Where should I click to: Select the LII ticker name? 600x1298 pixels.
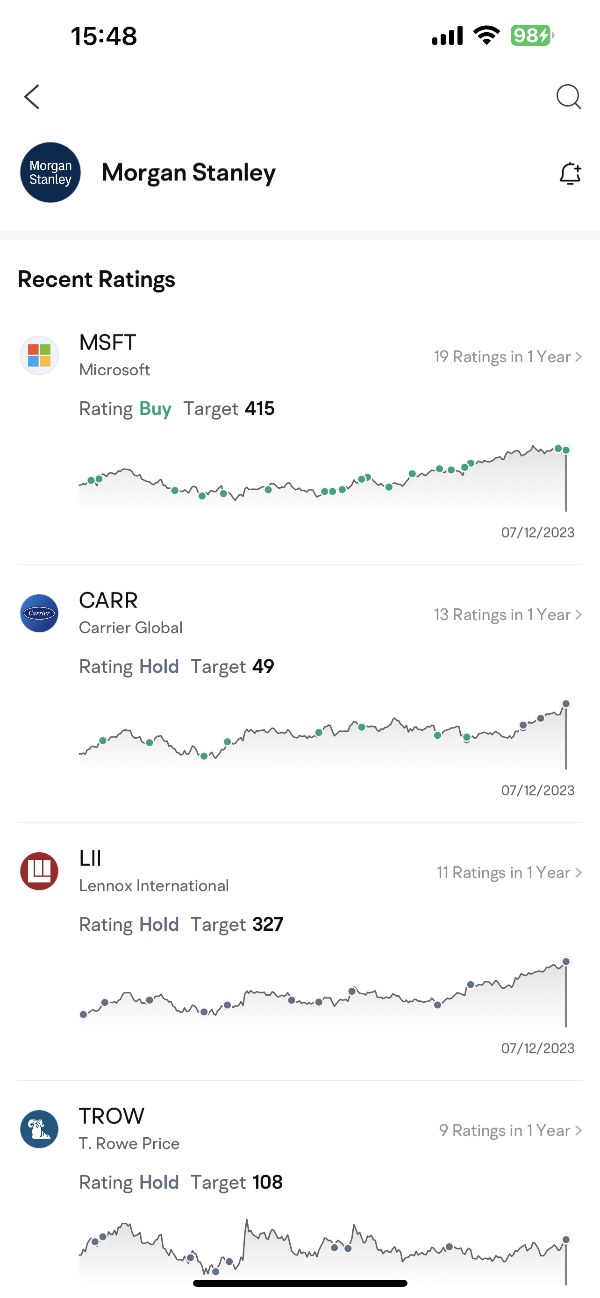(x=90, y=859)
